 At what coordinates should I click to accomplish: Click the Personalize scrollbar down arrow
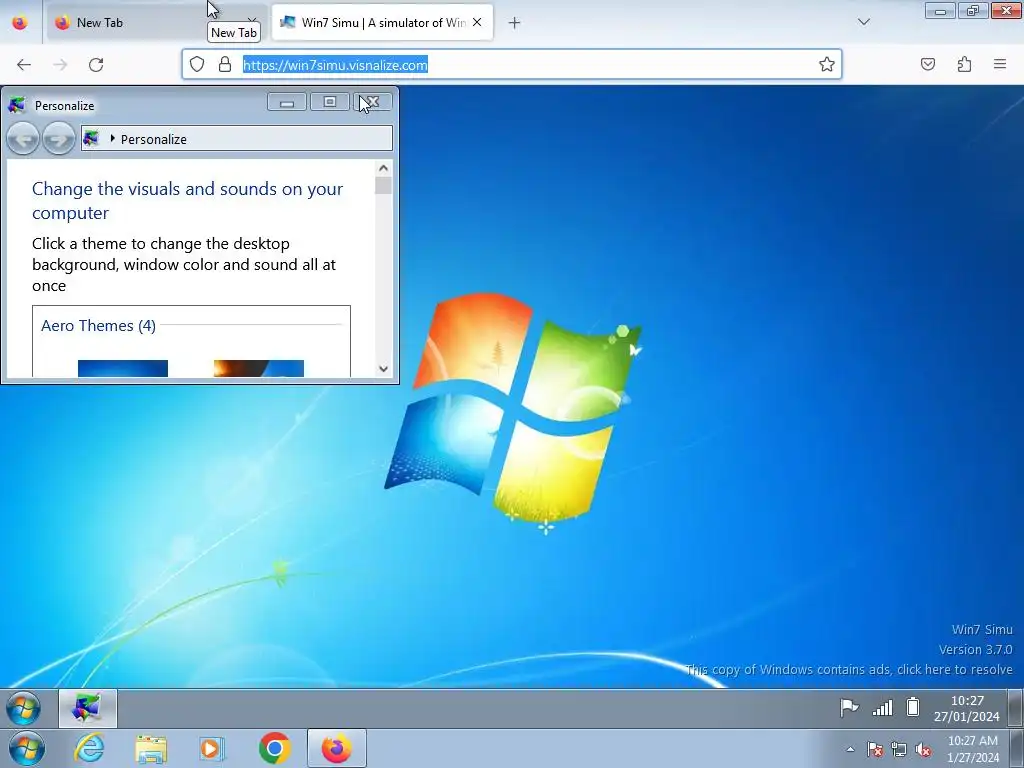383,369
